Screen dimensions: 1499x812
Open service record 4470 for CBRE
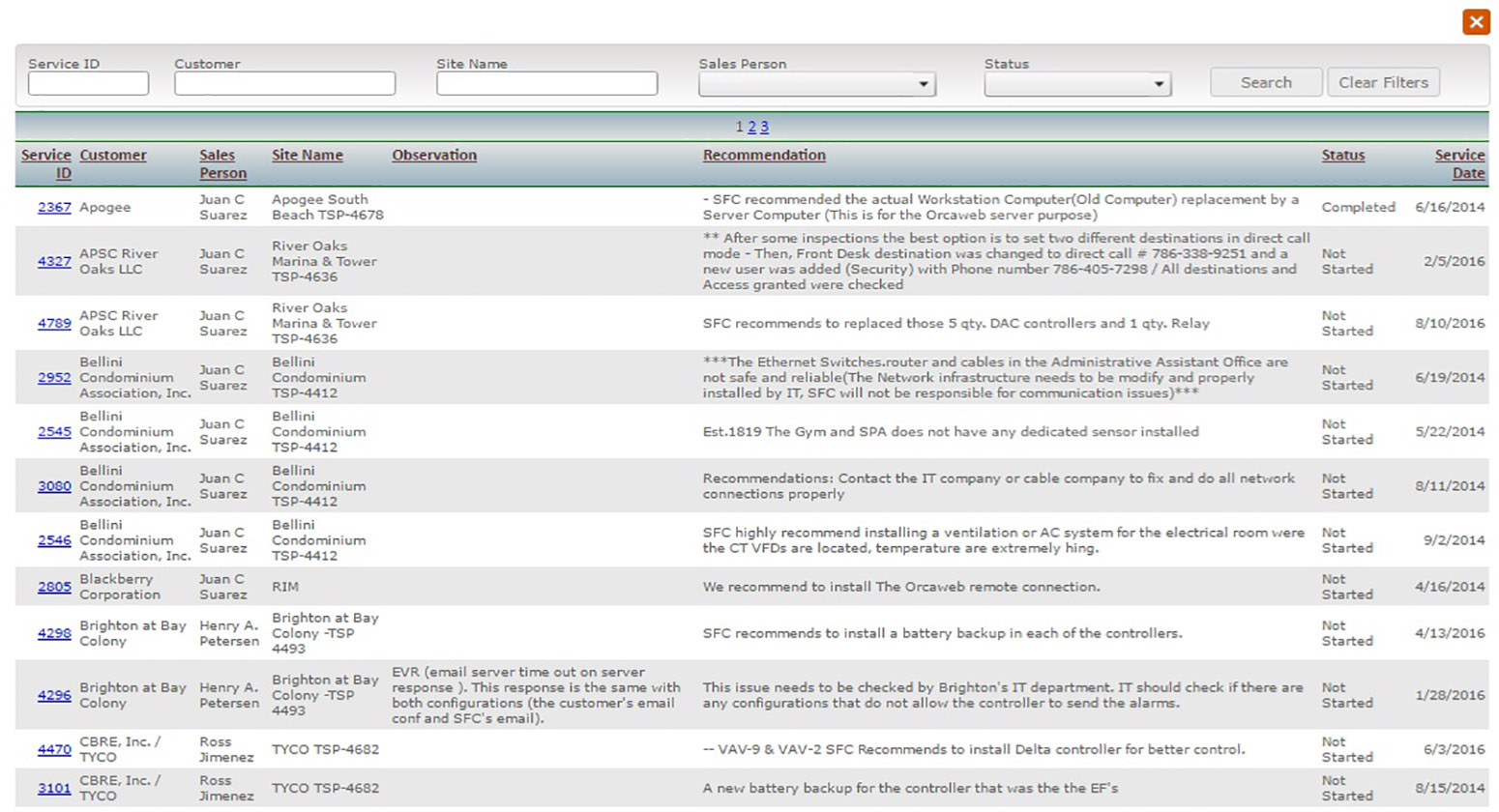pyautogui.click(x=54, y=749)
